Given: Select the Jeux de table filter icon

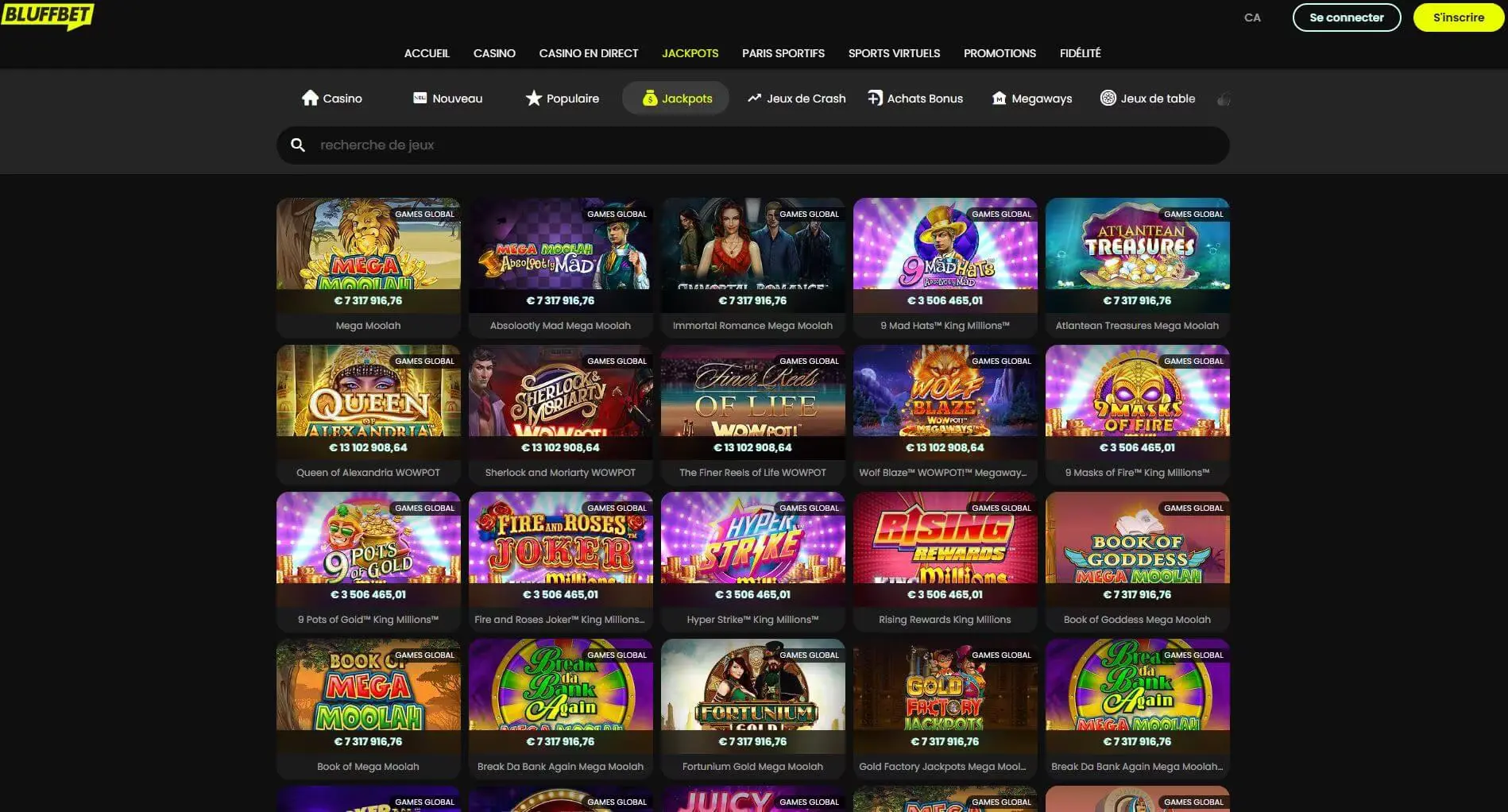Looking at the screenshot, I should click(1107, 98).
